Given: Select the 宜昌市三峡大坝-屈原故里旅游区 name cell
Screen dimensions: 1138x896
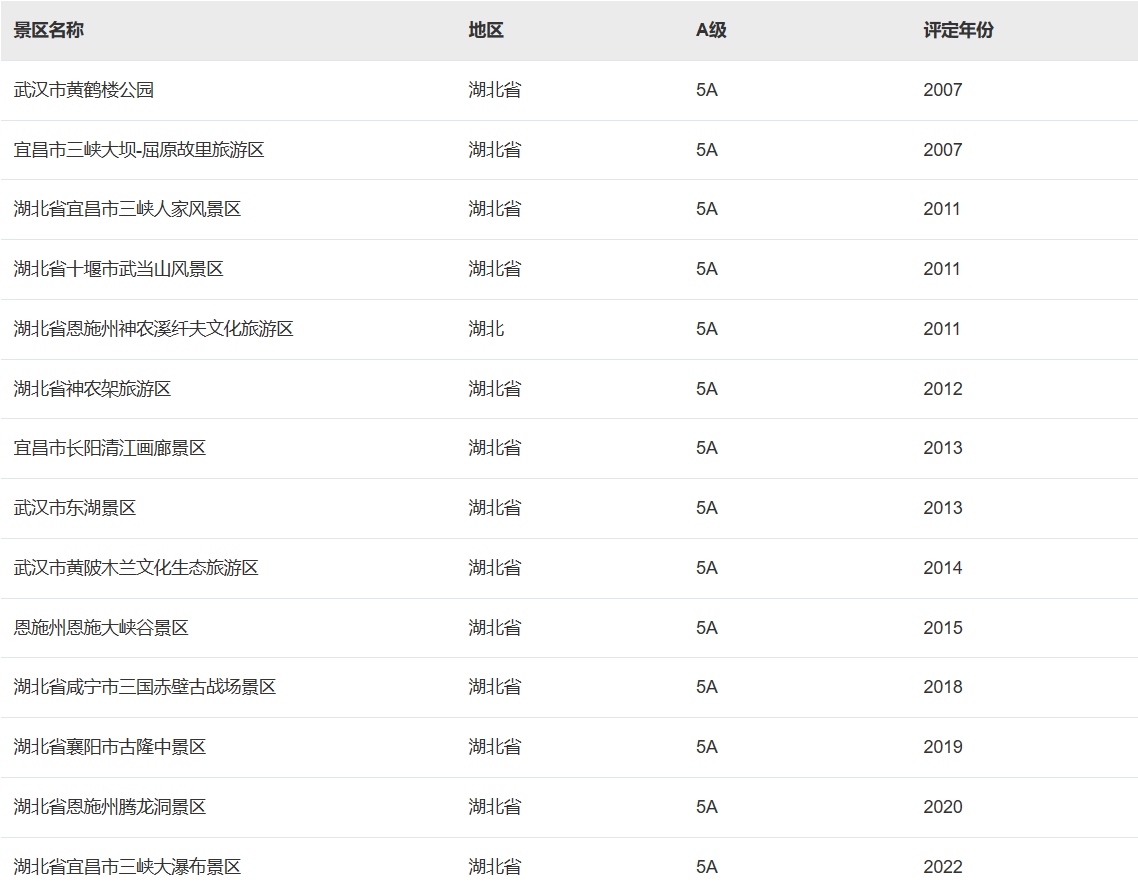Looking at the screenshot, I should tap(139, 150).
